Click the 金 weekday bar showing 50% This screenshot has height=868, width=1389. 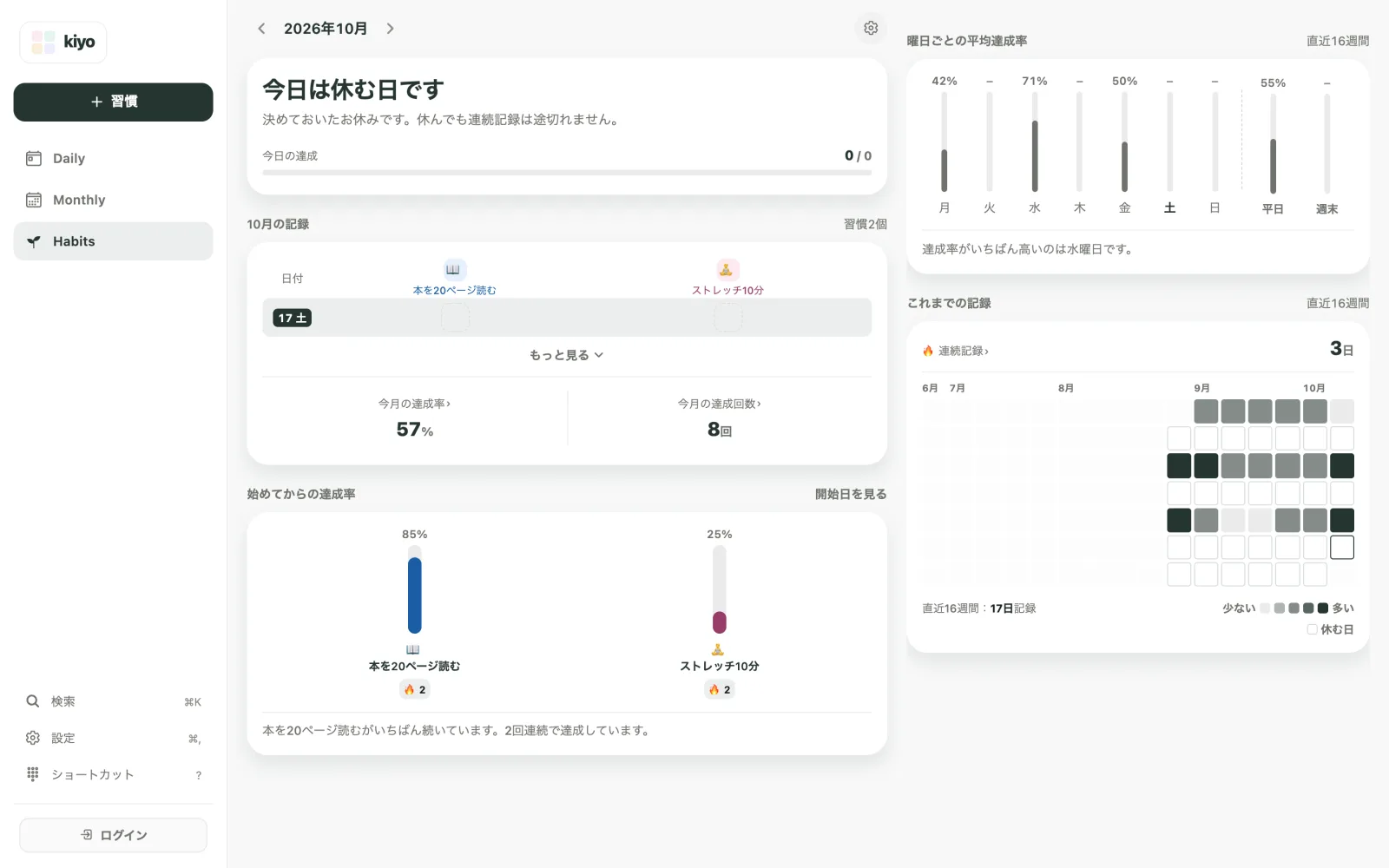pyautogui.click(x=1125, y=167)
